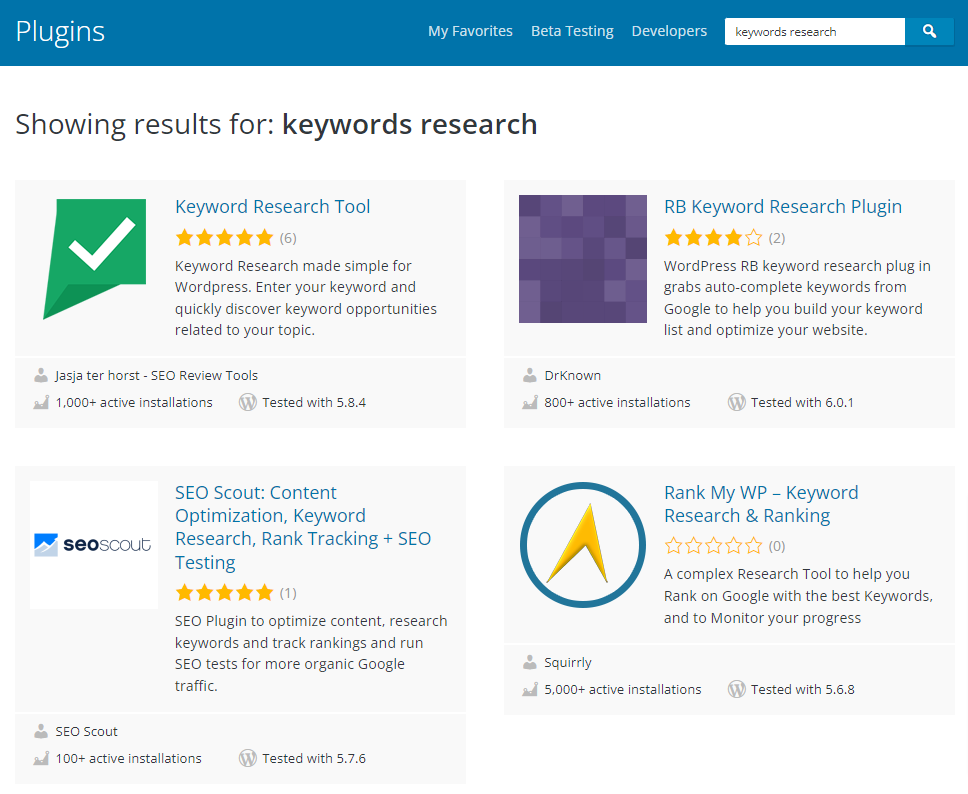Image resolution: width=968 pixels, height=794 pixels.
Task: Click '5,000+ active installations' text
Action: 622,690
